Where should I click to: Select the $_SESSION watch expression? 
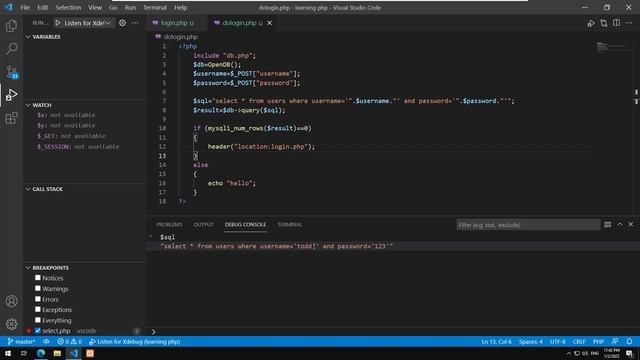pyautogui.click(x=78, y=147)
